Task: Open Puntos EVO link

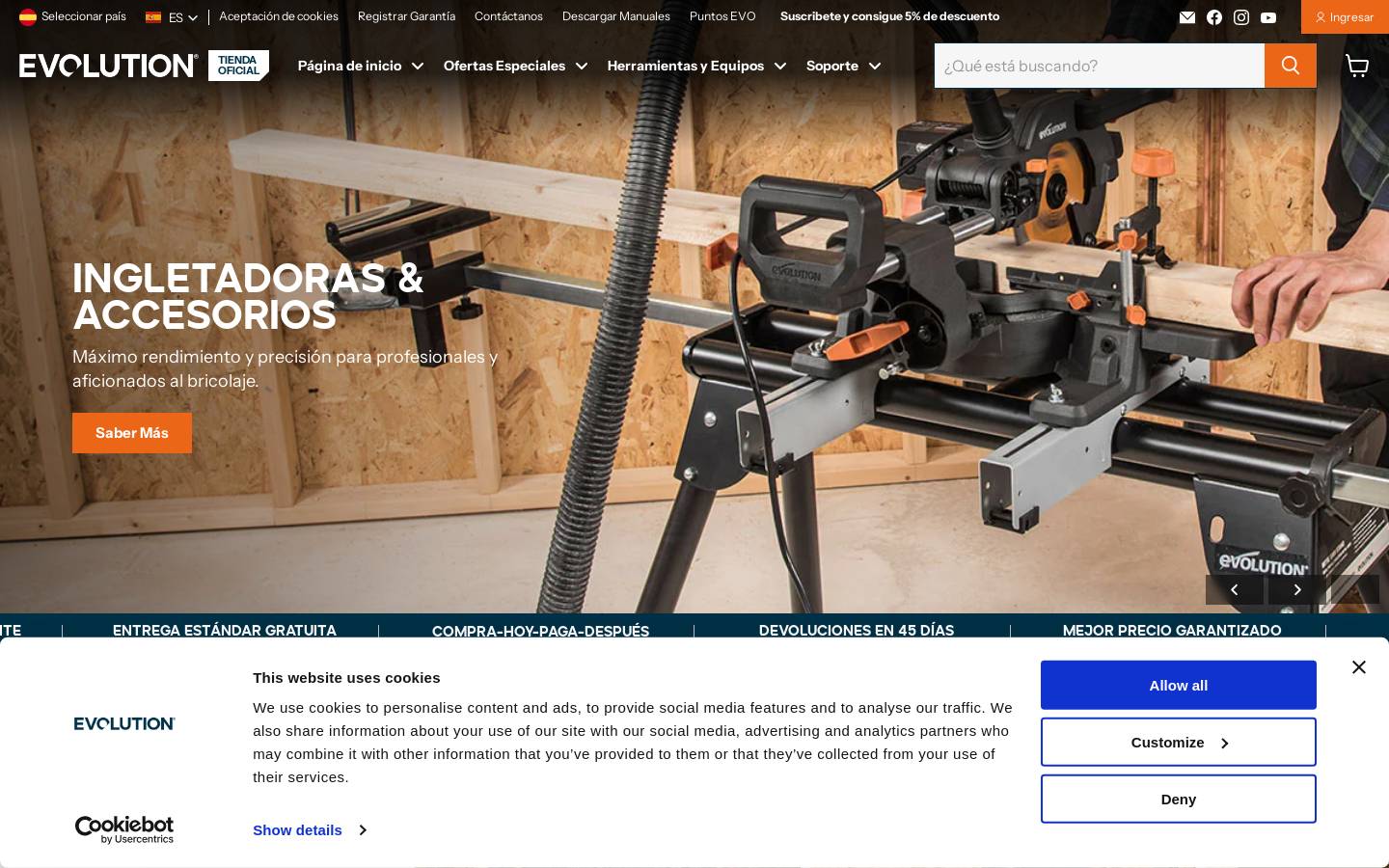Action: pos(722,16)
